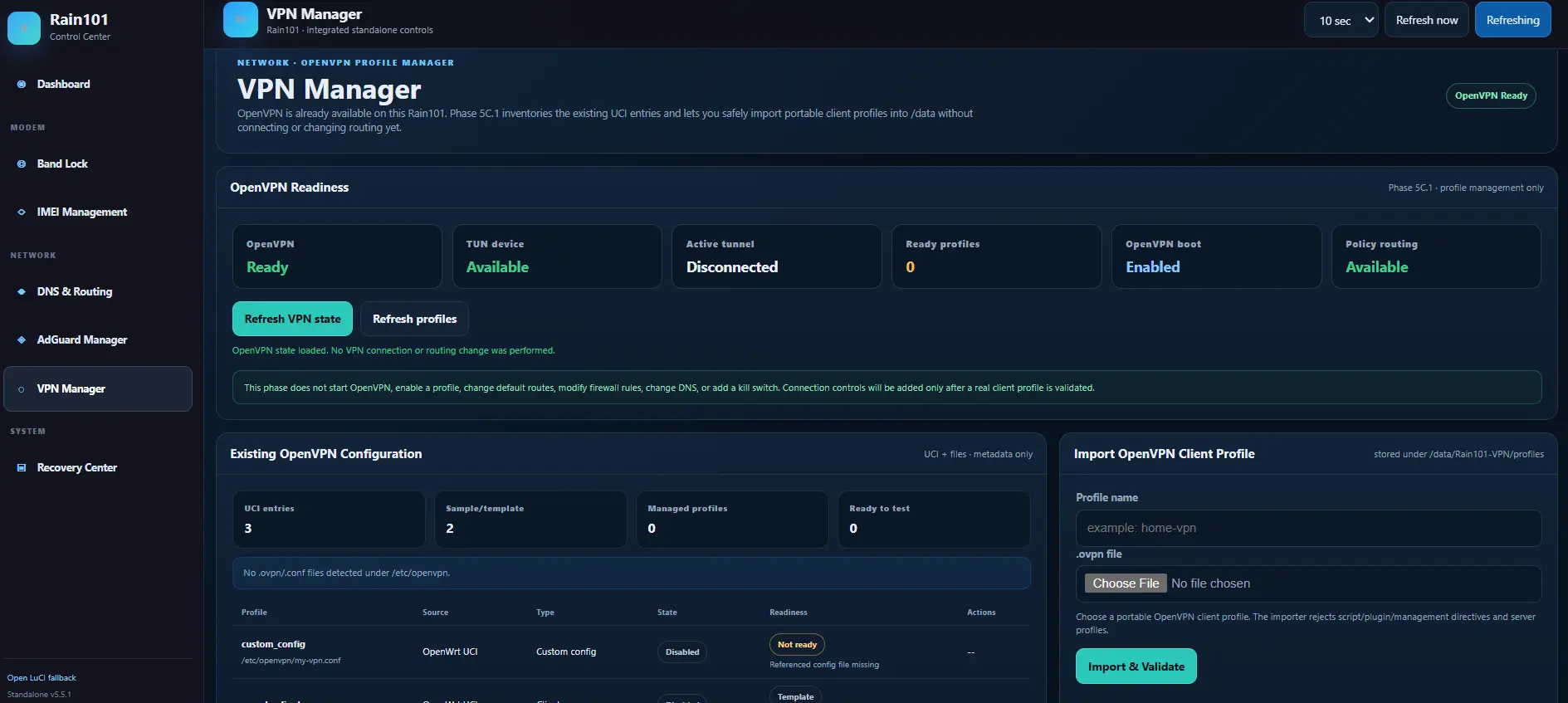Select VPN Manager in the sidebar
Viewport: 1568px width, 703px height.
coord(98,389)
